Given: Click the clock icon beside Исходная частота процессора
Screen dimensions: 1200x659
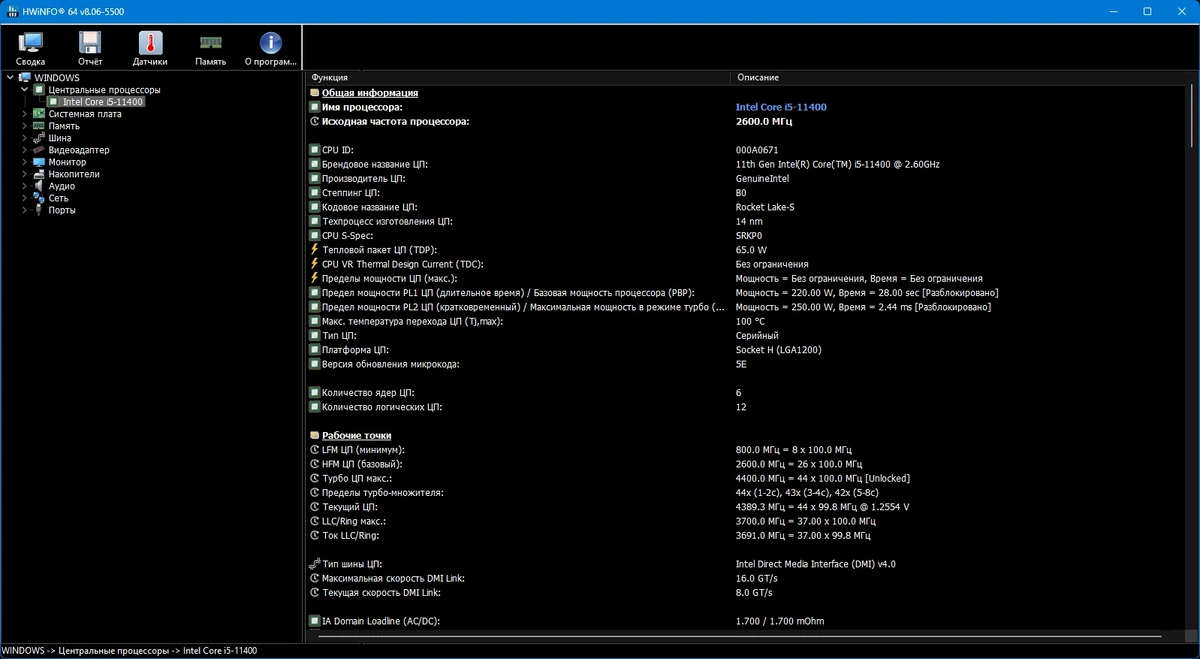Looking at the screenshot, I should 314,121.
